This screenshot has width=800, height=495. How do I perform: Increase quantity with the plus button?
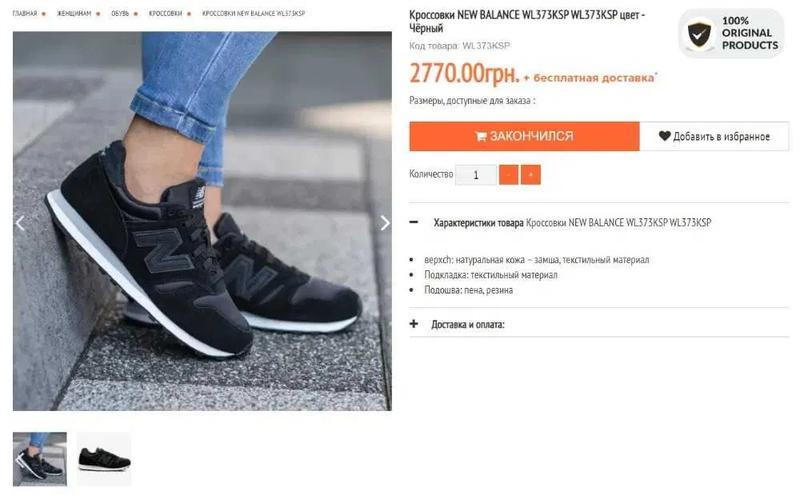click(531, 175)
